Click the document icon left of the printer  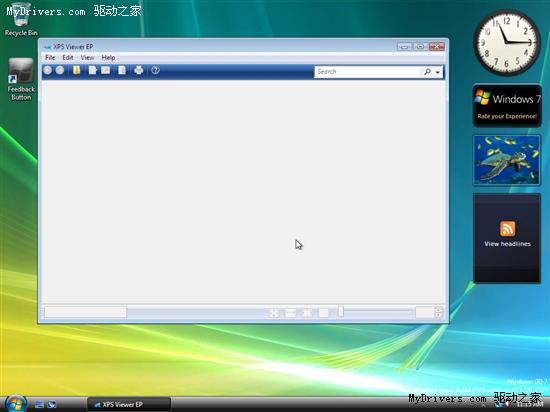coord(122,70)
